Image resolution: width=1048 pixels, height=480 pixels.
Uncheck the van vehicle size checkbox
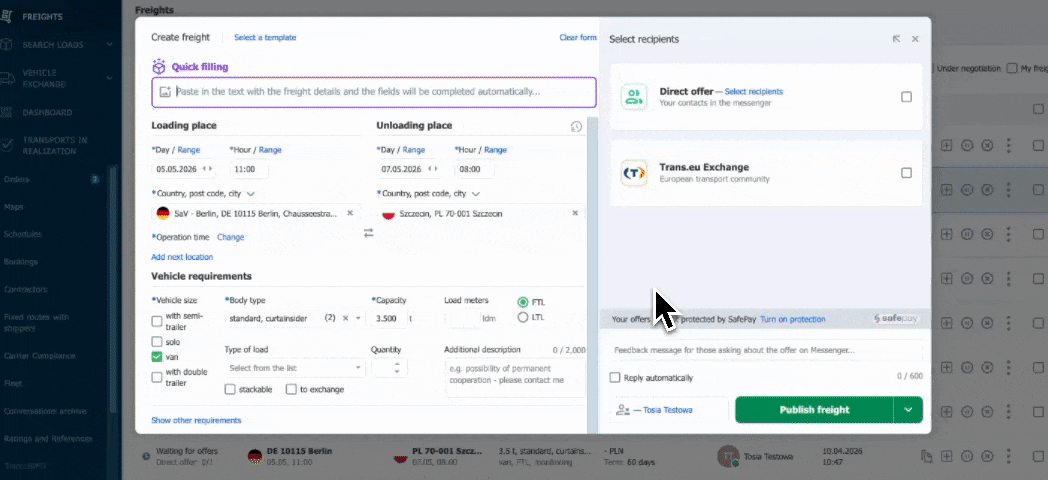point(157,356)
